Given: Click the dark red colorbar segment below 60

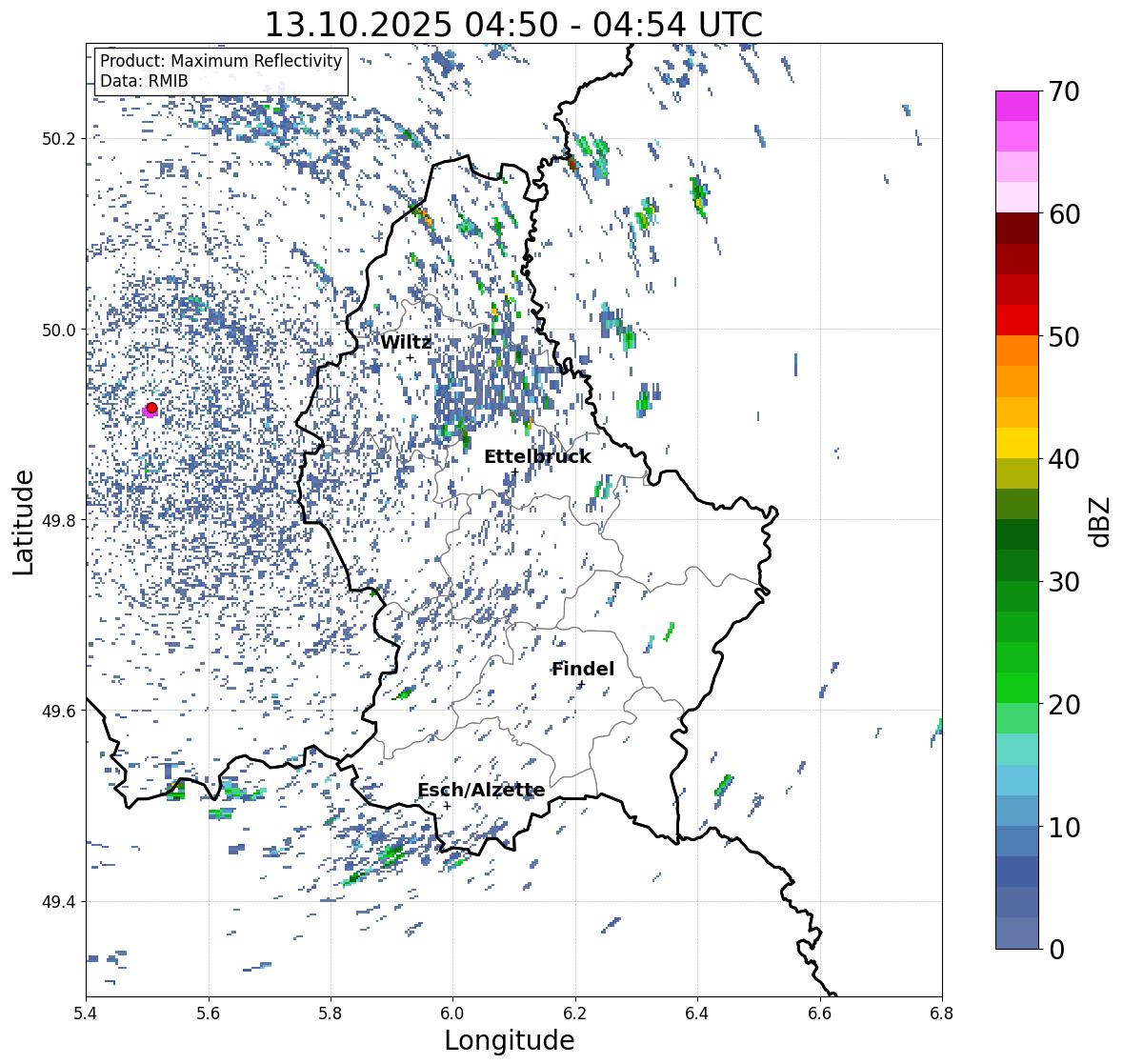Looking at the screenshot, I should (1017, 229).
